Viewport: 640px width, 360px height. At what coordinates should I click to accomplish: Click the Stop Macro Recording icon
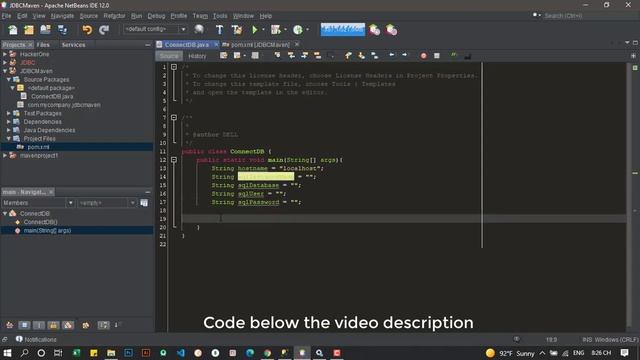click(x=437, y=56)
